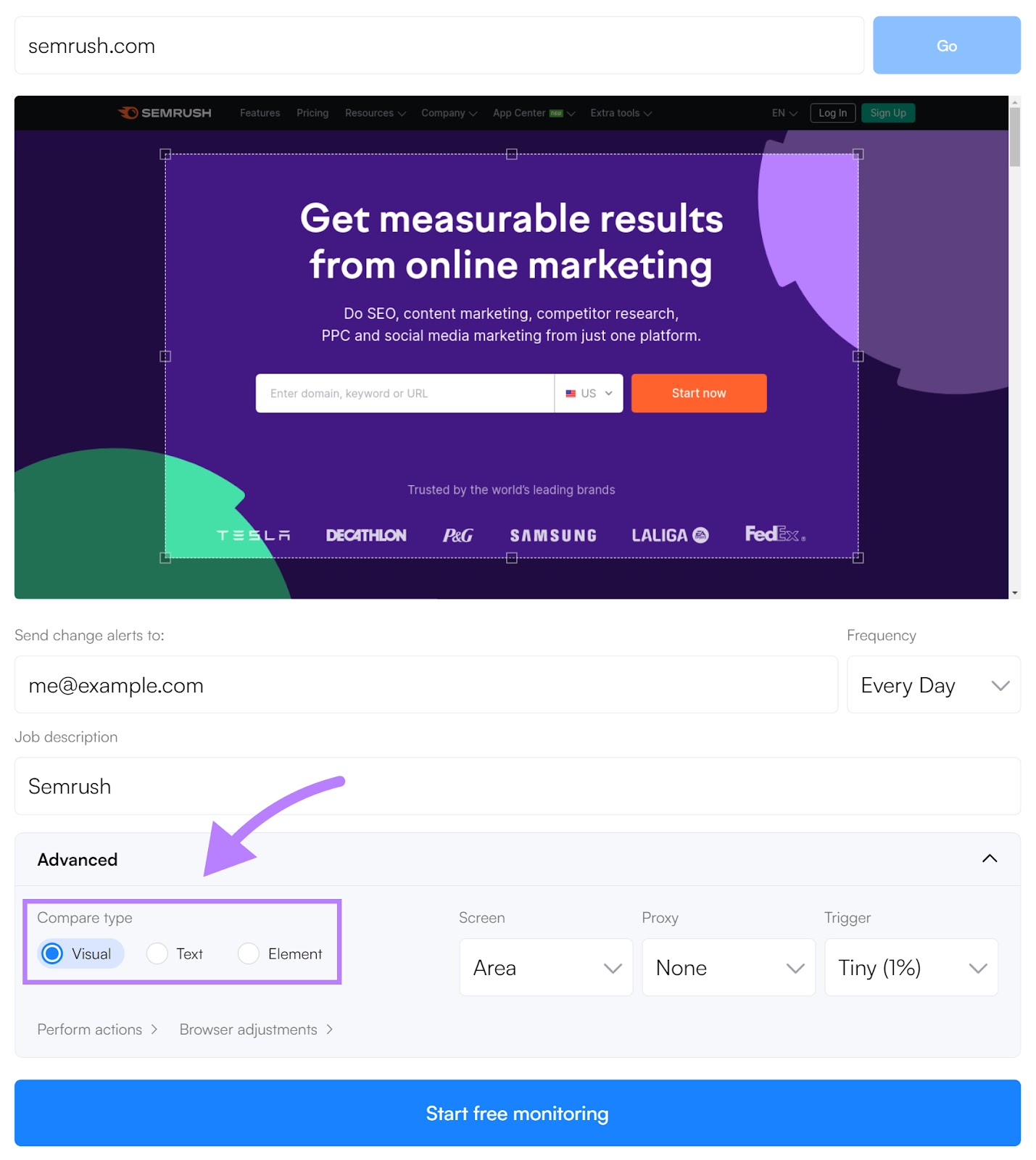Select the Text compare type
The height and width of the screenshot is (1160, 1036).
point(175,953)
